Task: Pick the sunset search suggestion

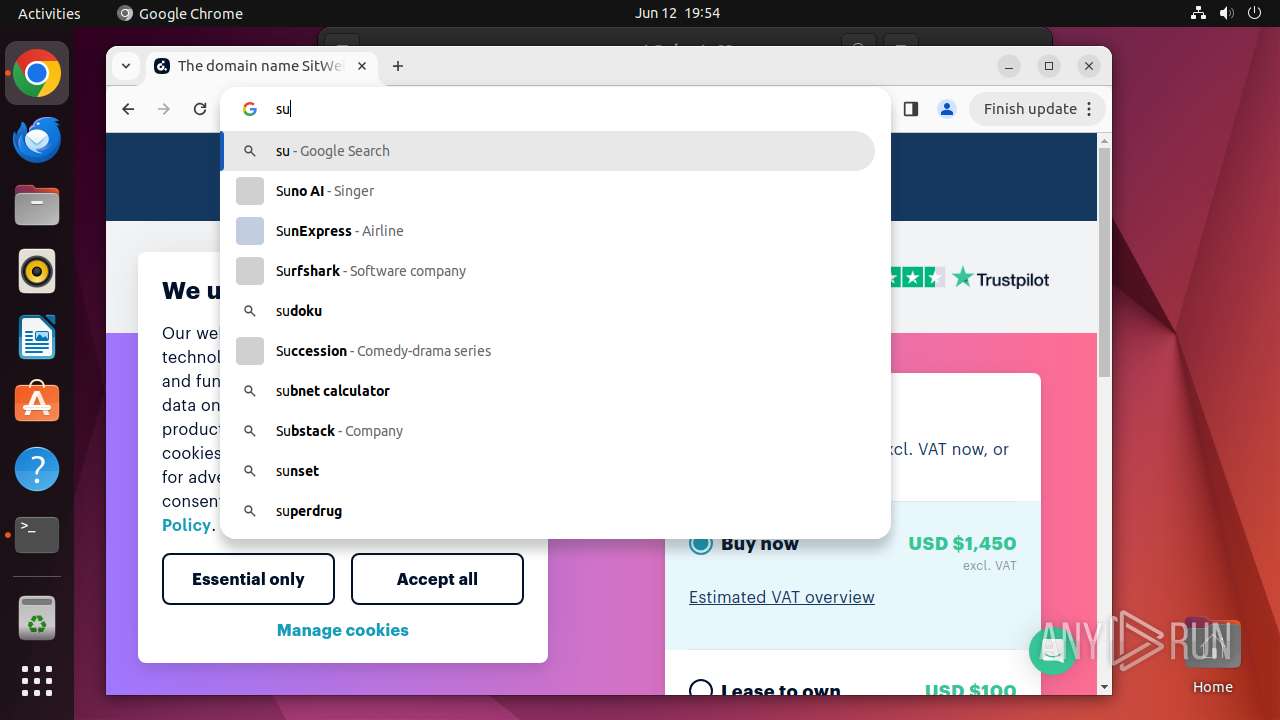Action: point(548,471)
